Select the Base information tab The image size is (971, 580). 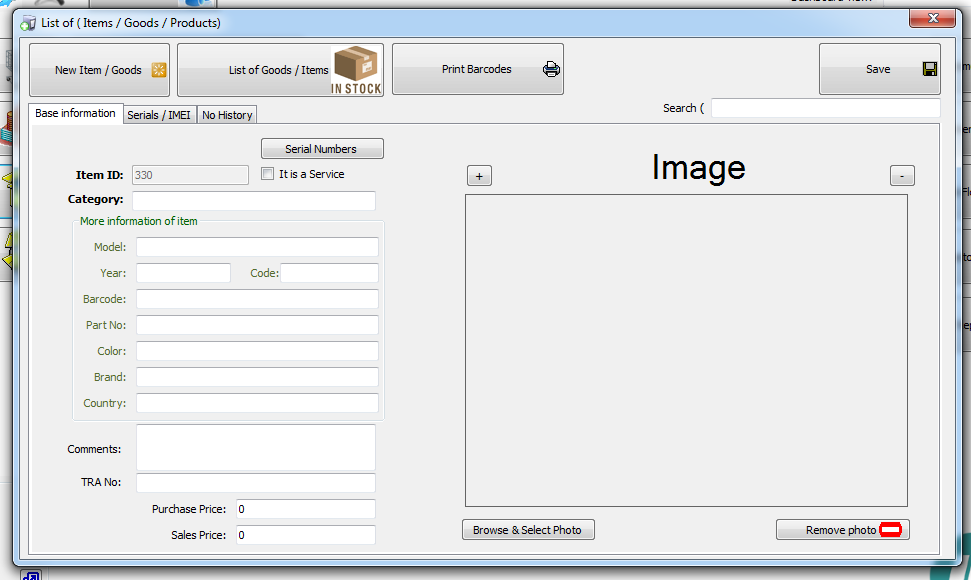pyautogui.click(x=76, y=114)
